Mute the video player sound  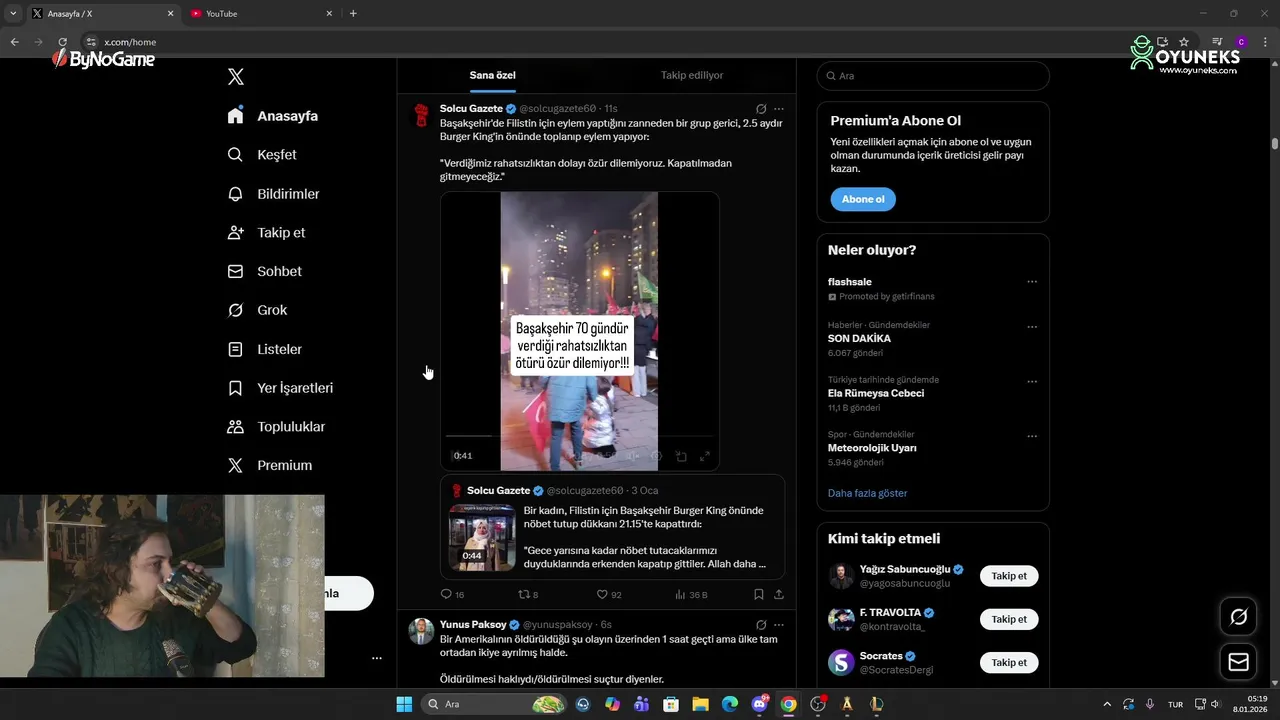pos(631,456)
